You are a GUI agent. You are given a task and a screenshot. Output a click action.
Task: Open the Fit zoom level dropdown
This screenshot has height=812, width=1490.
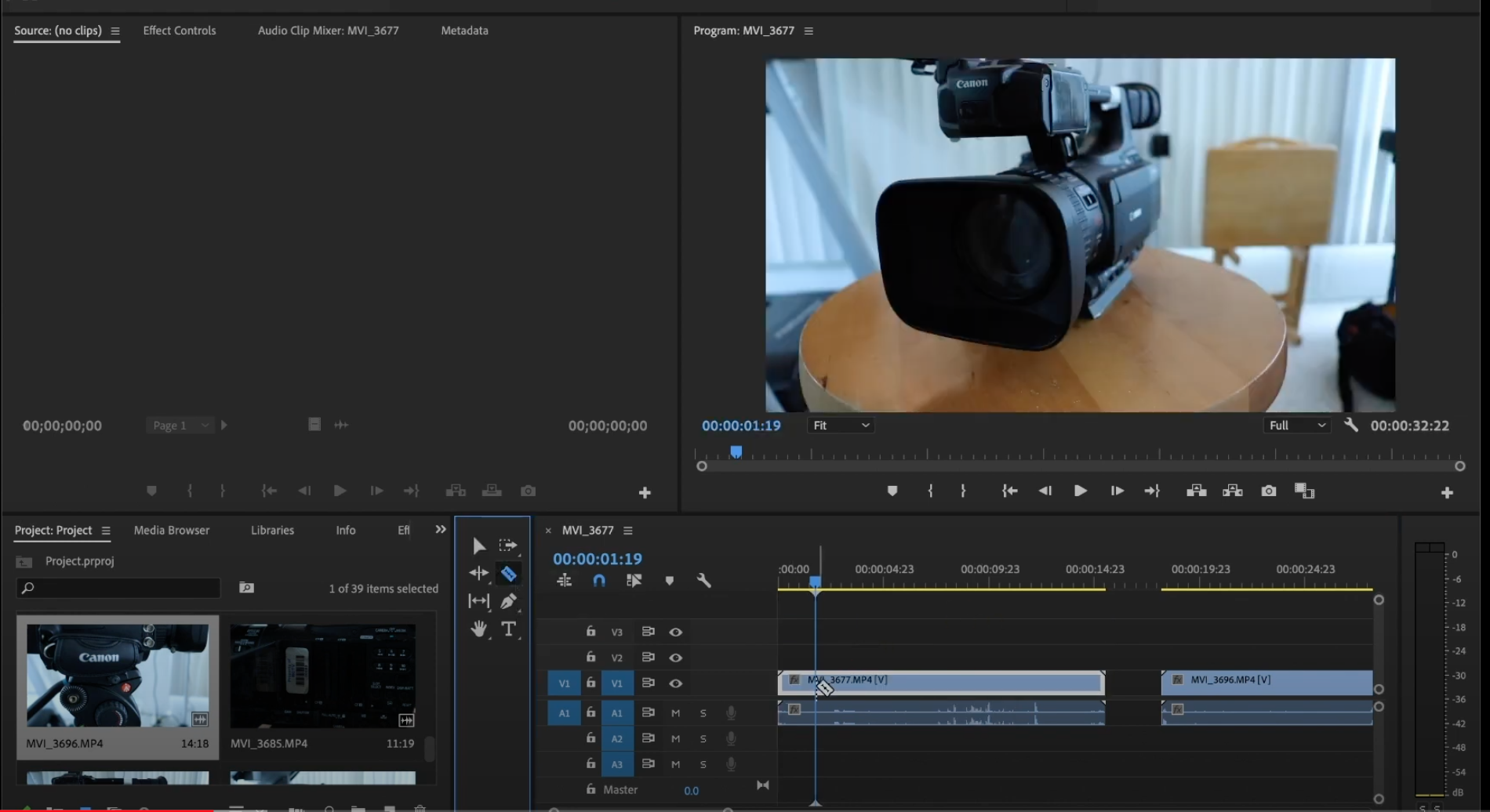click(x=841, y=425)
